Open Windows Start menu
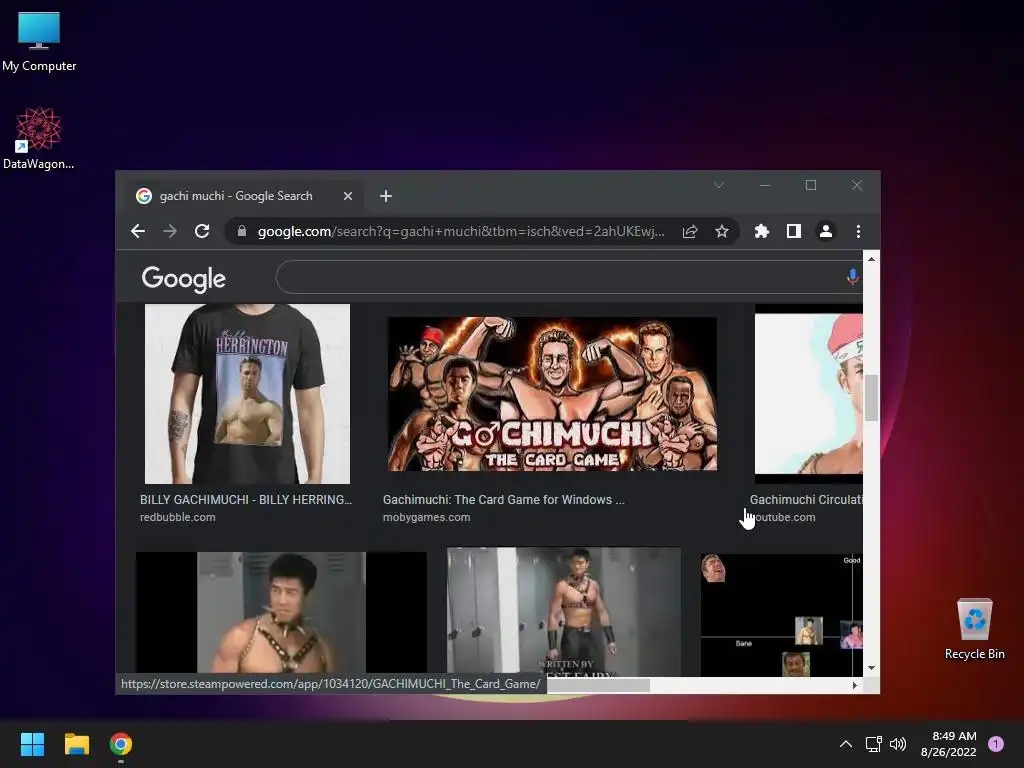Screen dimensions: 1024x768 tap(32, 744)
